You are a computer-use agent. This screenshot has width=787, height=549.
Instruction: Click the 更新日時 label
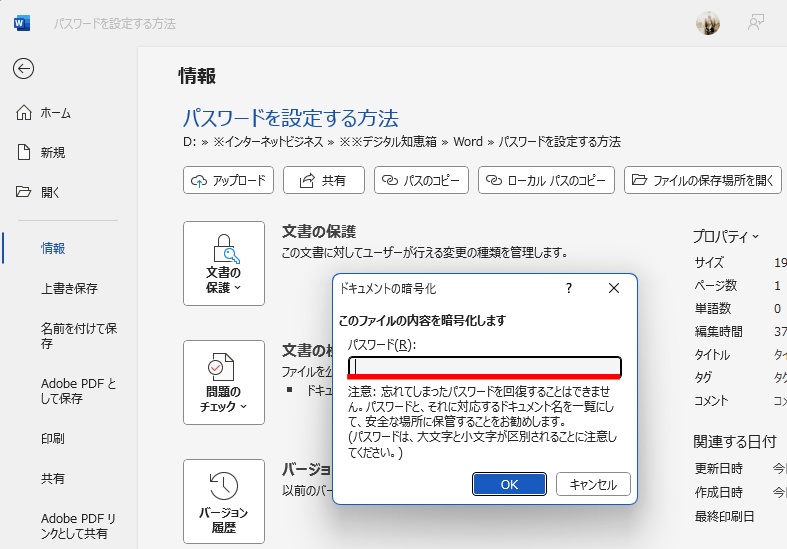[x=719, y=468]
